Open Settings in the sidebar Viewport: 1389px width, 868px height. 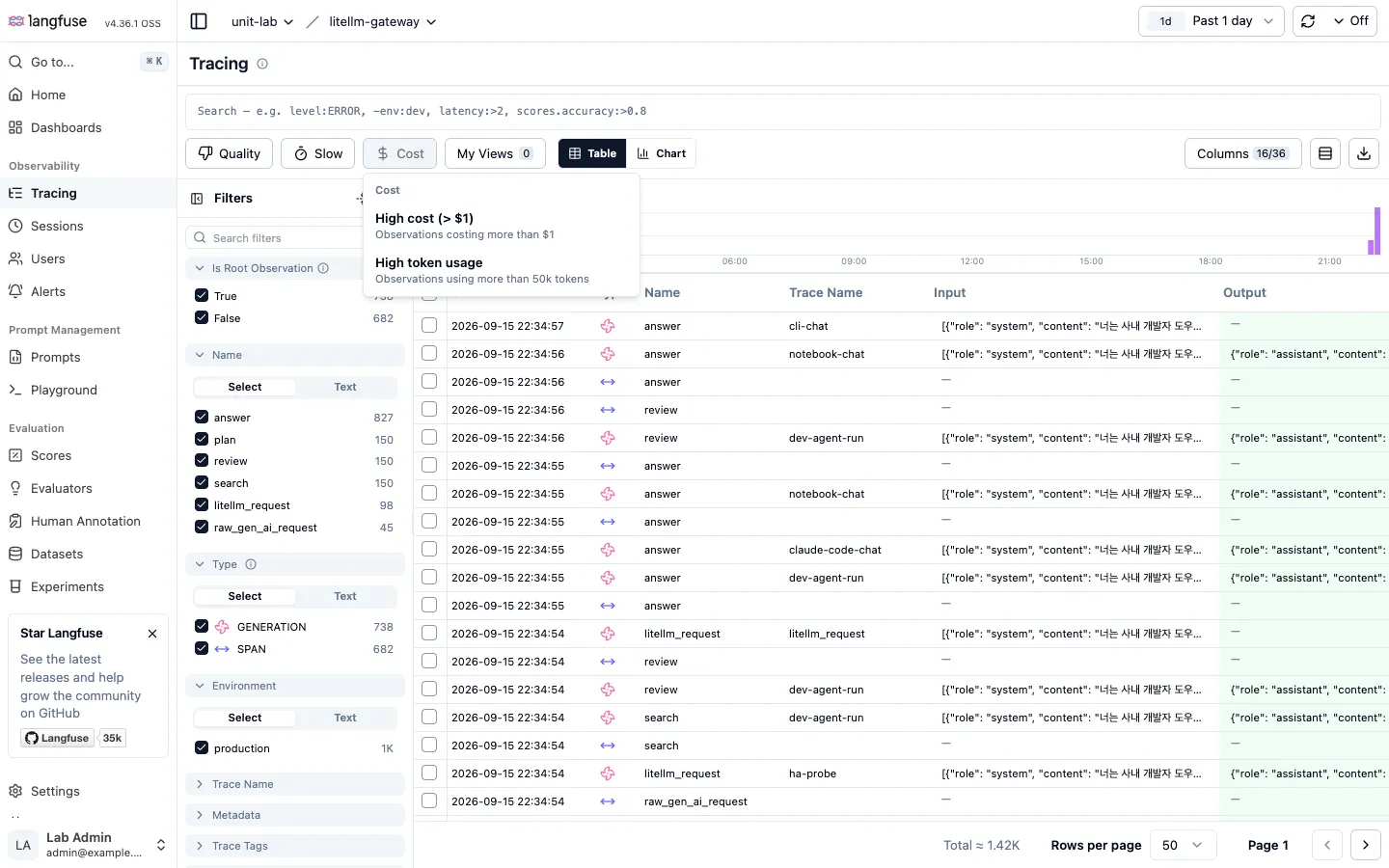pos(89,791)
